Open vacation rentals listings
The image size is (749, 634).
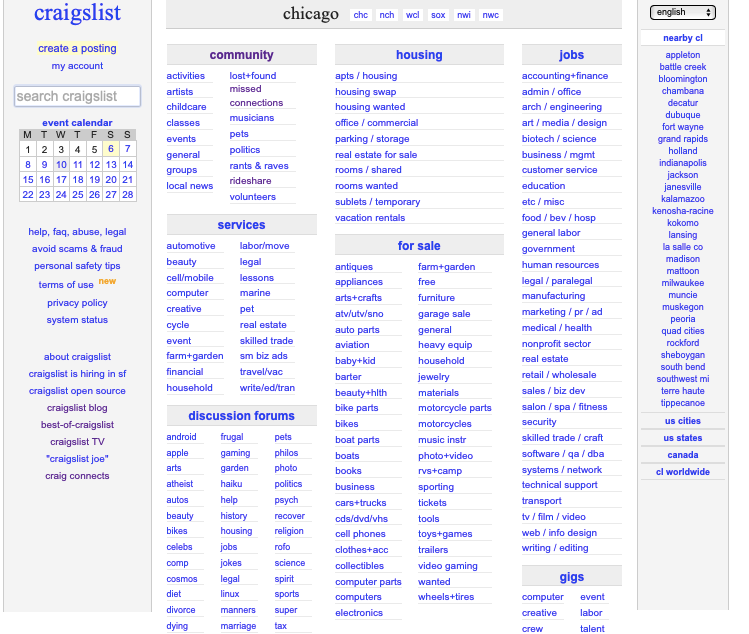(x=370, y=218)
